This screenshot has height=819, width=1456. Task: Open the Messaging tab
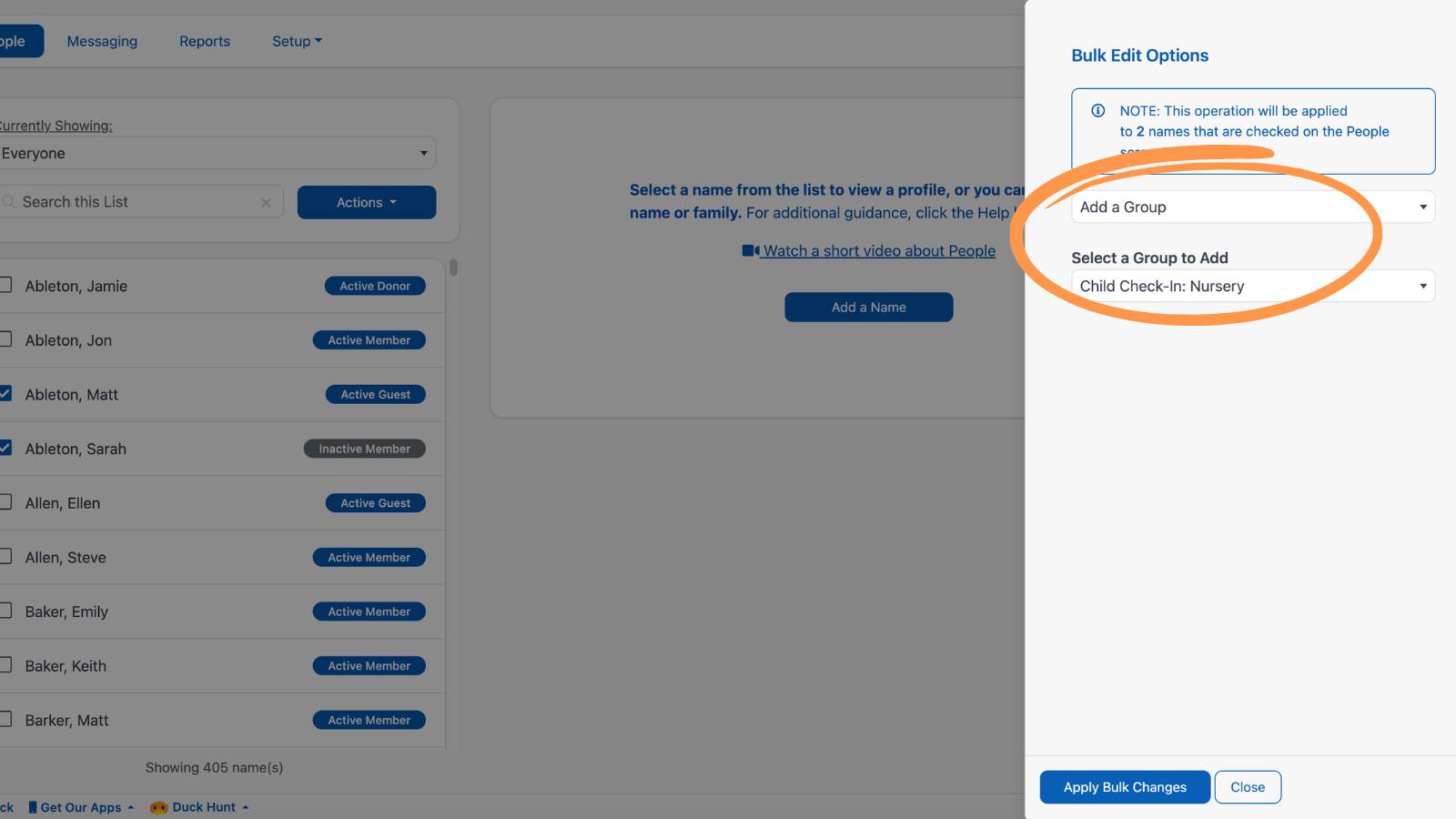click(102, 41)
